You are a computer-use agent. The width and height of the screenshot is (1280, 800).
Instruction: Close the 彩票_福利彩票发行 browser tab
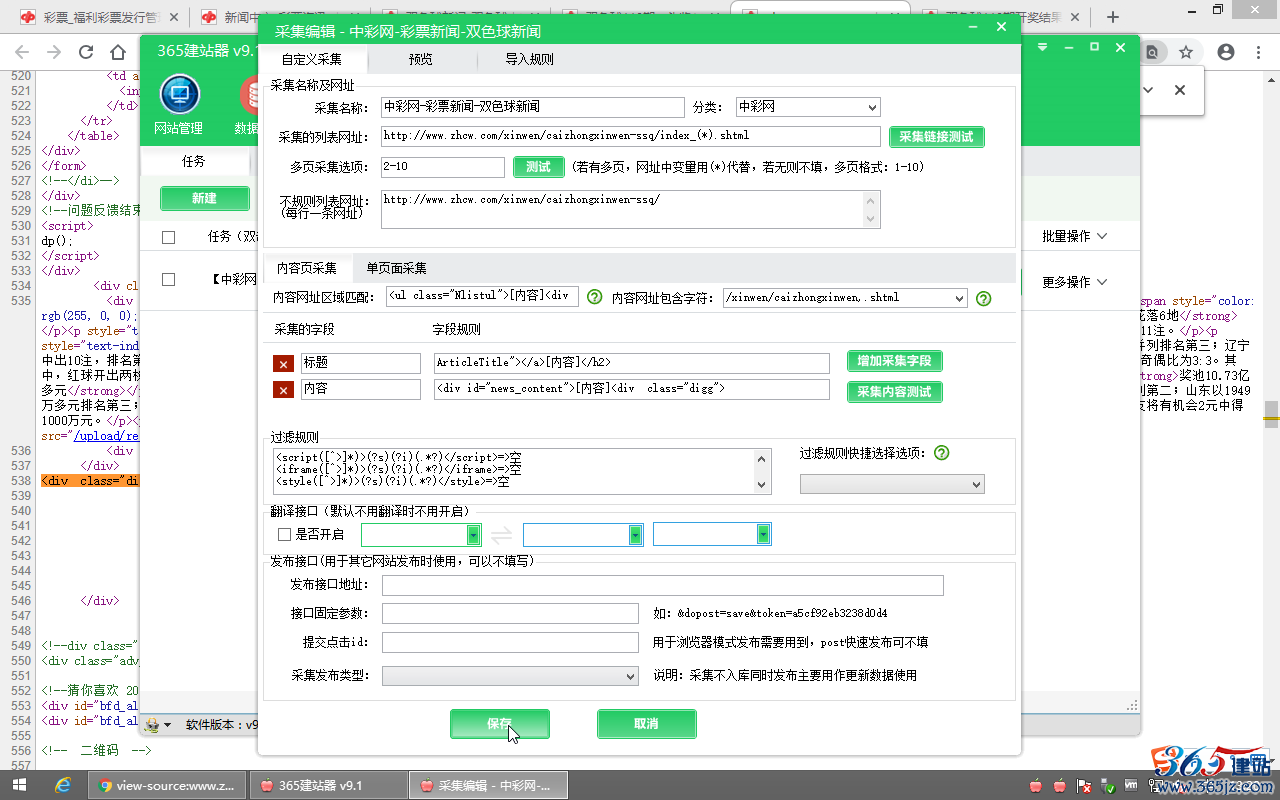(x=173, y=17)
